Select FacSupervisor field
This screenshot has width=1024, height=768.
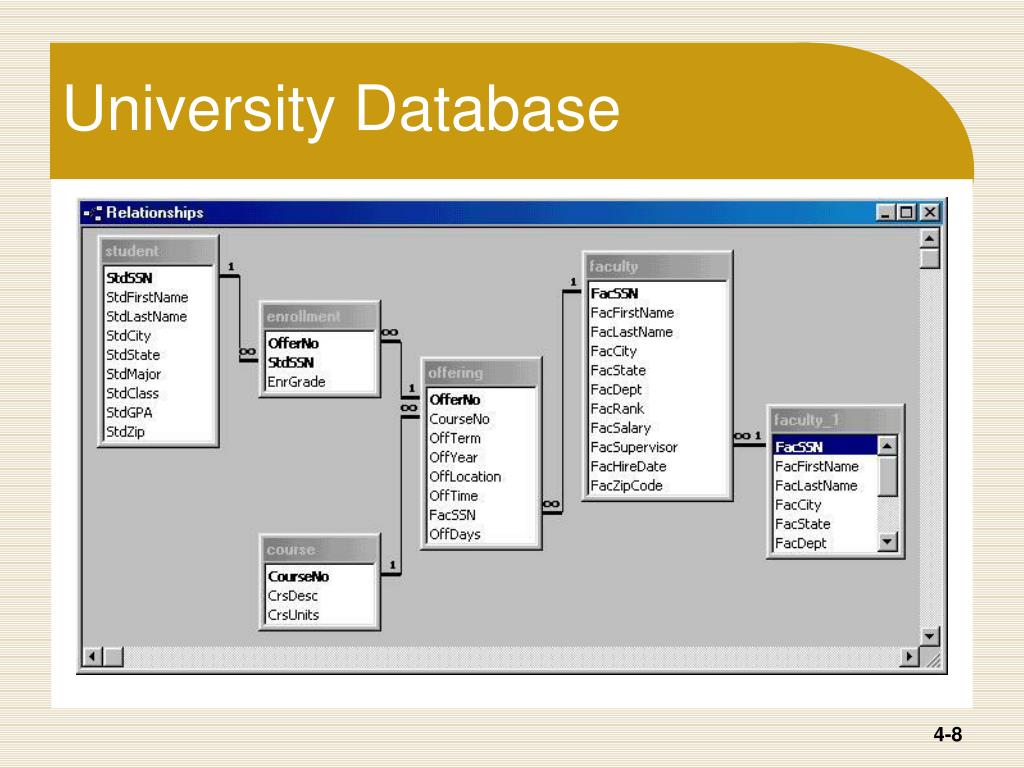[x=634, y=447]
